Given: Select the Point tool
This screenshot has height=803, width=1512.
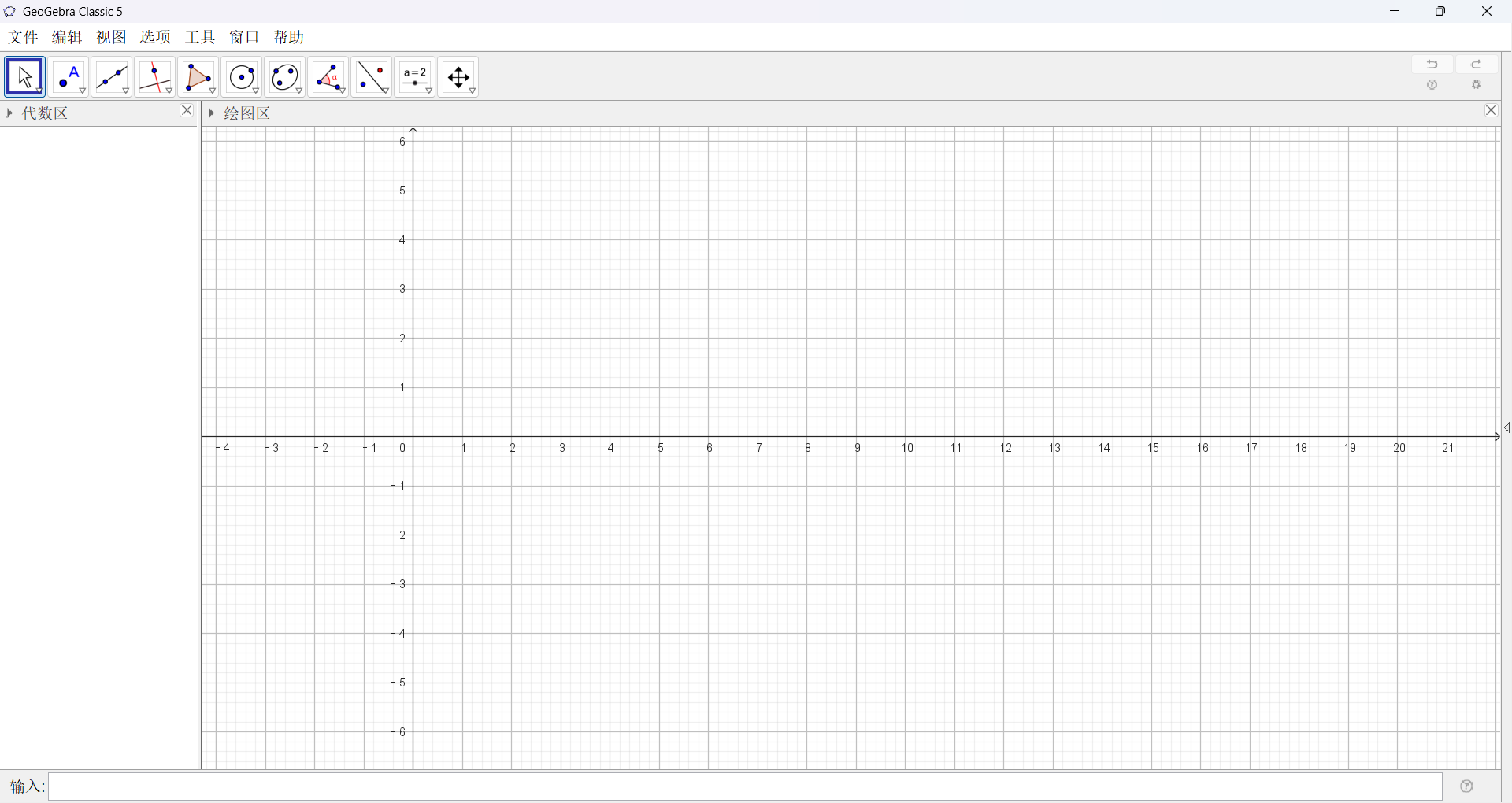Looking at the screenshot, I should click(x=69, y=77).
